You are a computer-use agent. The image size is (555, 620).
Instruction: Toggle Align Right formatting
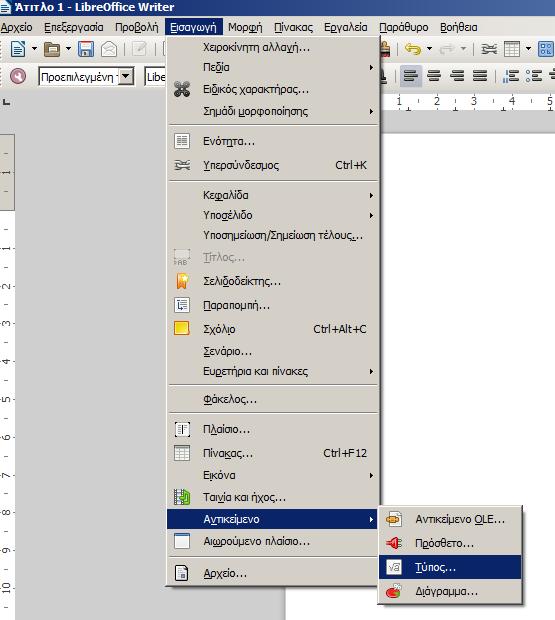pyautogui.click(x=457, y=76)
